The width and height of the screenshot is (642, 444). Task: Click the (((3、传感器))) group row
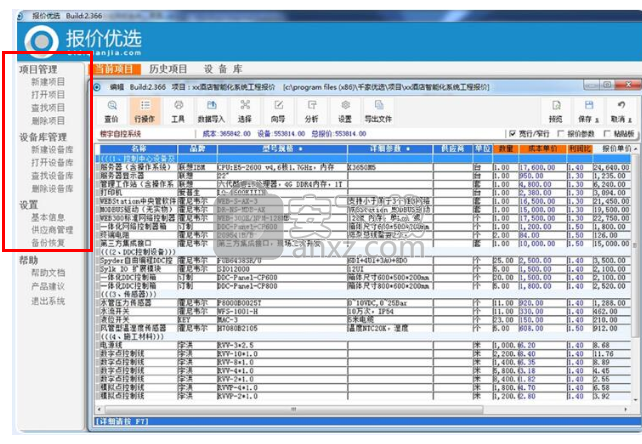coord(365,294)
